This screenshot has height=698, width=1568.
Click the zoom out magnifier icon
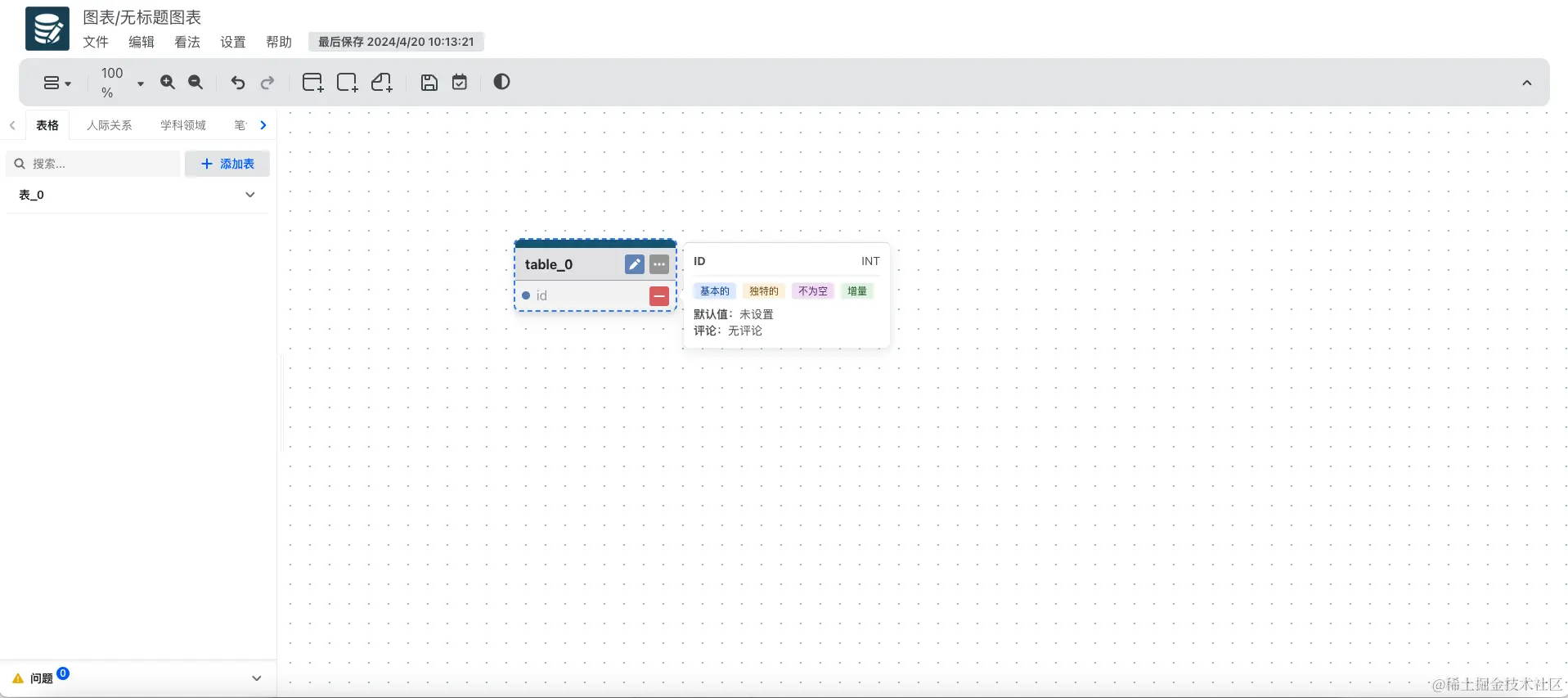(195, 82)
